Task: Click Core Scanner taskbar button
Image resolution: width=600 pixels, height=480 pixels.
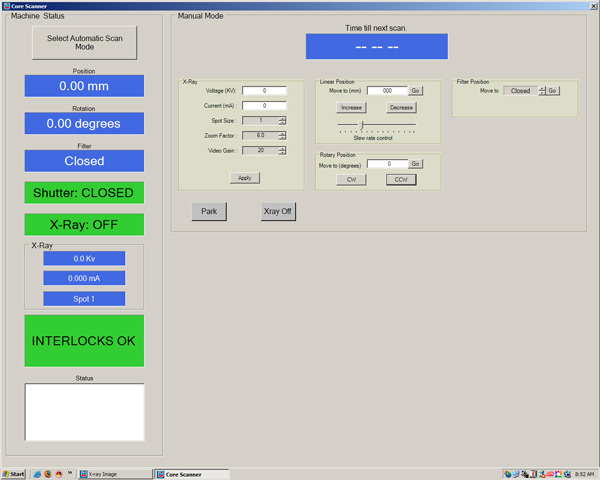Action: 192,474
